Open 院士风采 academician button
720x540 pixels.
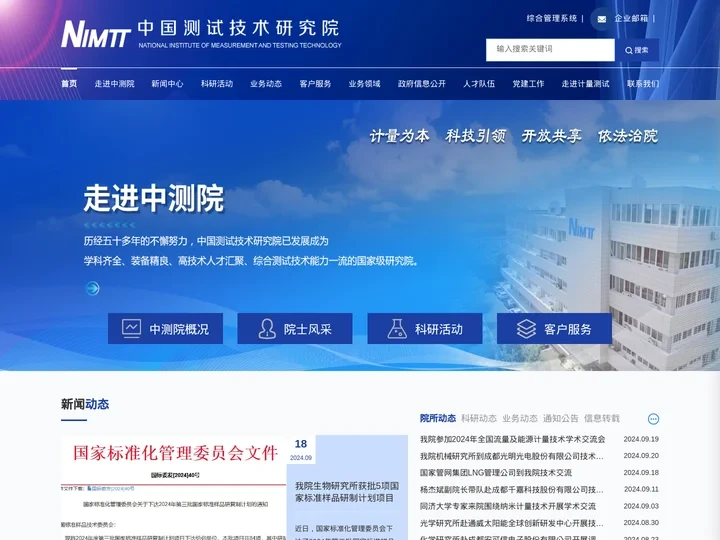pyautogui.click(x=295, y=328)
